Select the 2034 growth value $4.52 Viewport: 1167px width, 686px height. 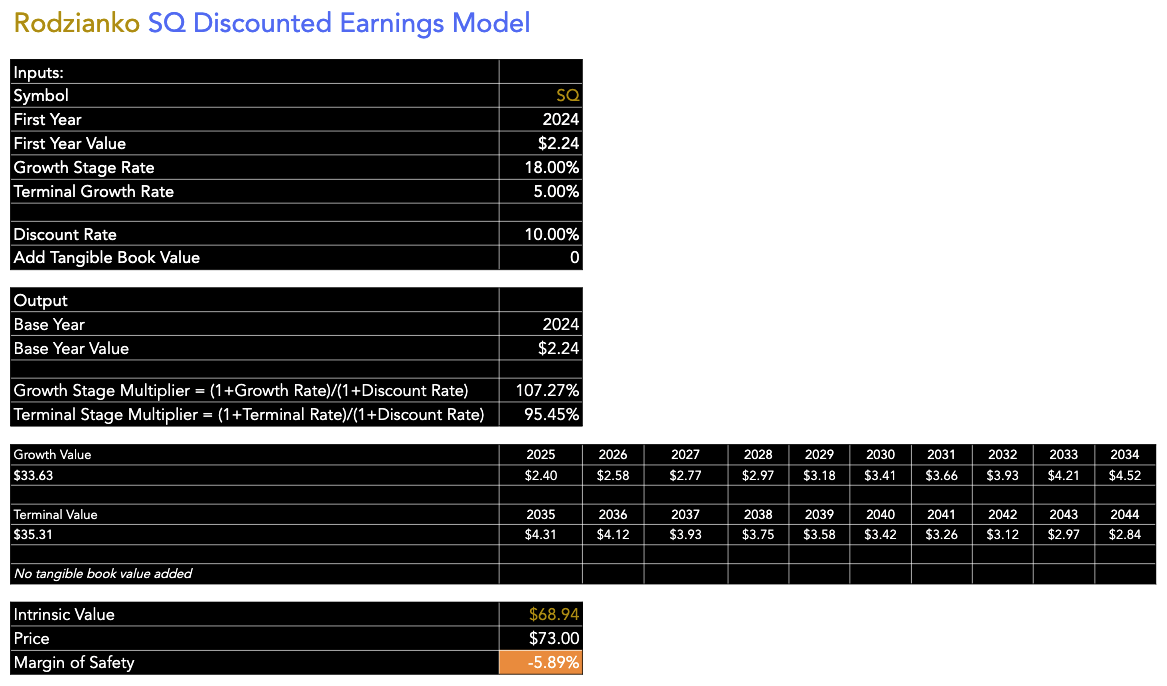click(x=1125, y=475)
